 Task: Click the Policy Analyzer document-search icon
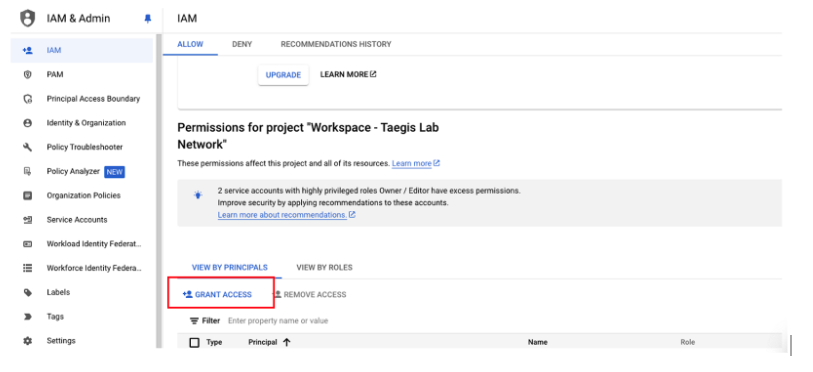[x=27, y=171]
